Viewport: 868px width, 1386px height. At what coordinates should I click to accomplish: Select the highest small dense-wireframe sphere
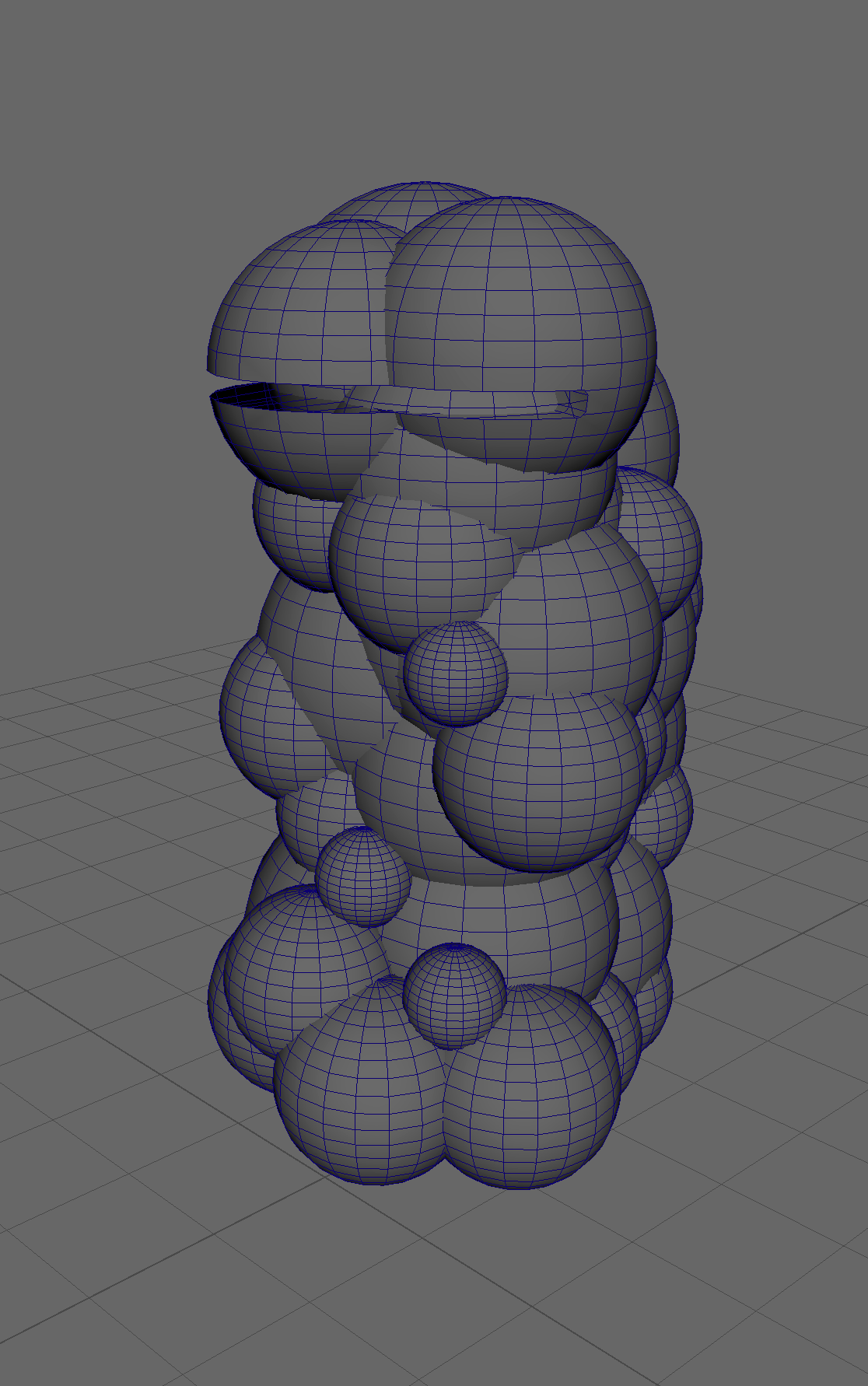click(456, 673)
